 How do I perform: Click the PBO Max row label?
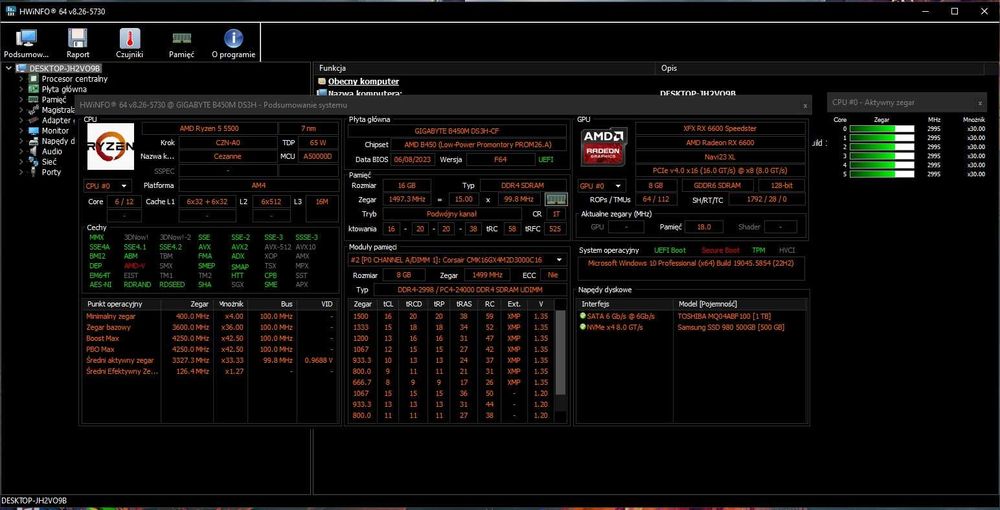pyautogui.click(x=101, y=349)
